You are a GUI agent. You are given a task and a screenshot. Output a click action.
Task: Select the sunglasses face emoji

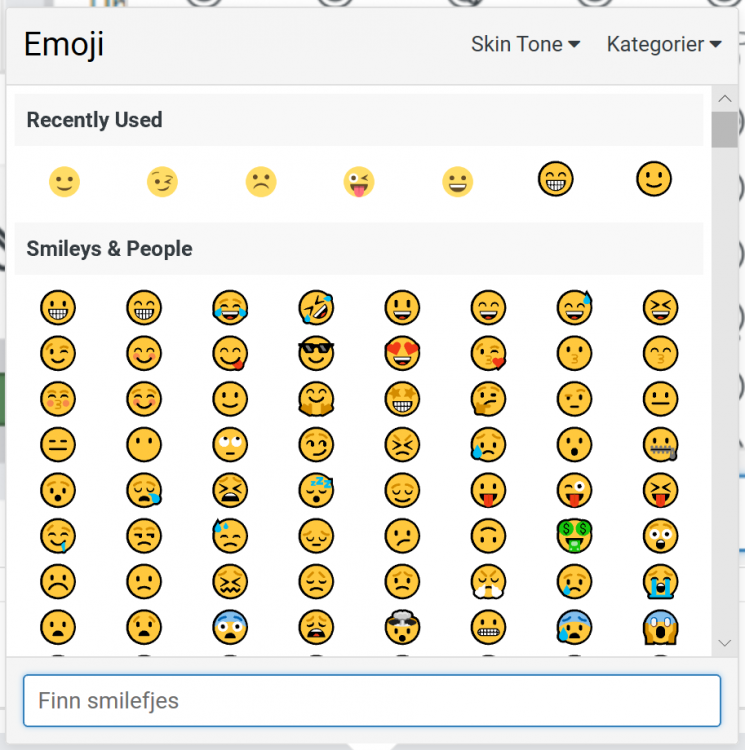316,353
